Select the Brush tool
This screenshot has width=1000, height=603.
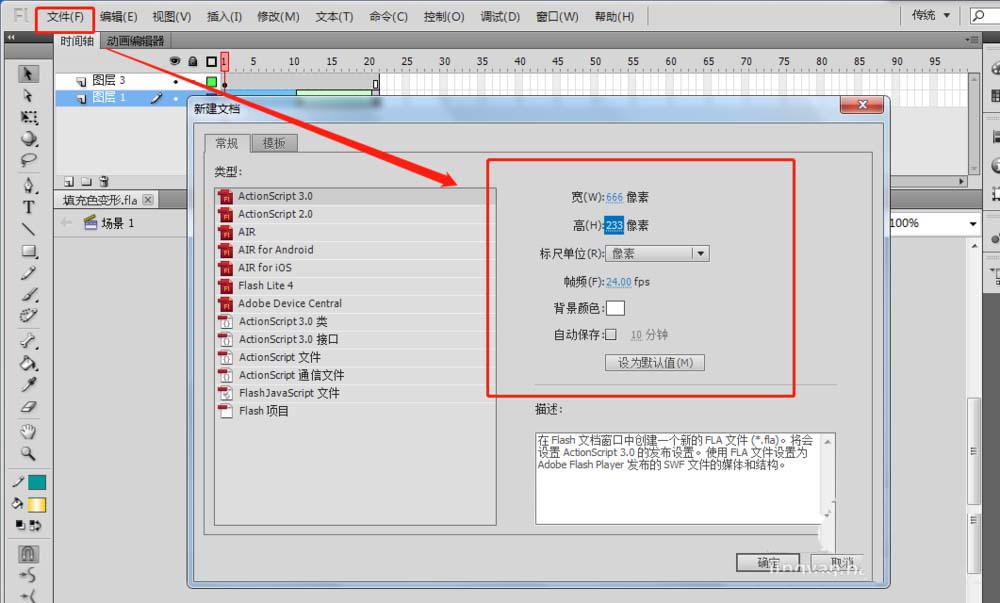pos(29,294)
